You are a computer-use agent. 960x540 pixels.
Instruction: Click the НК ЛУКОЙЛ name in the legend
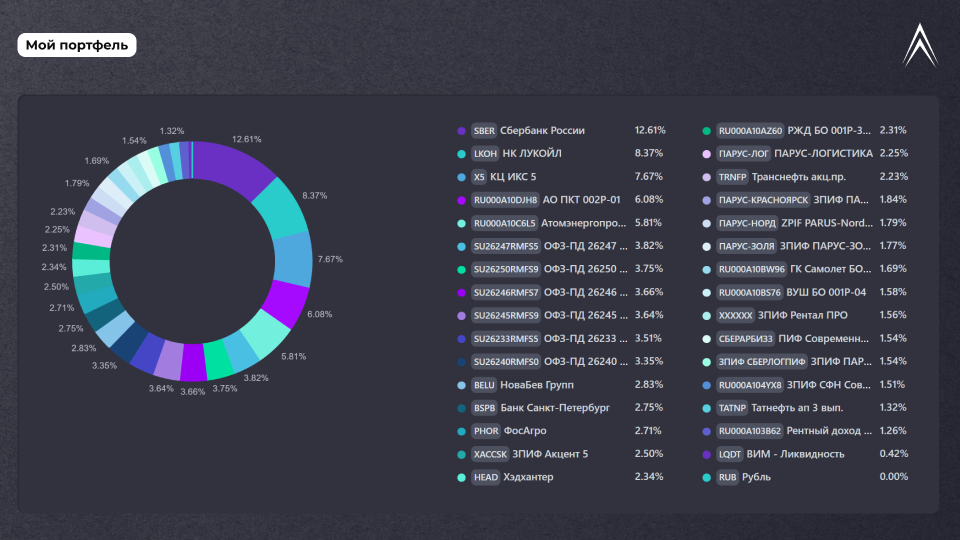pos(532,154)
